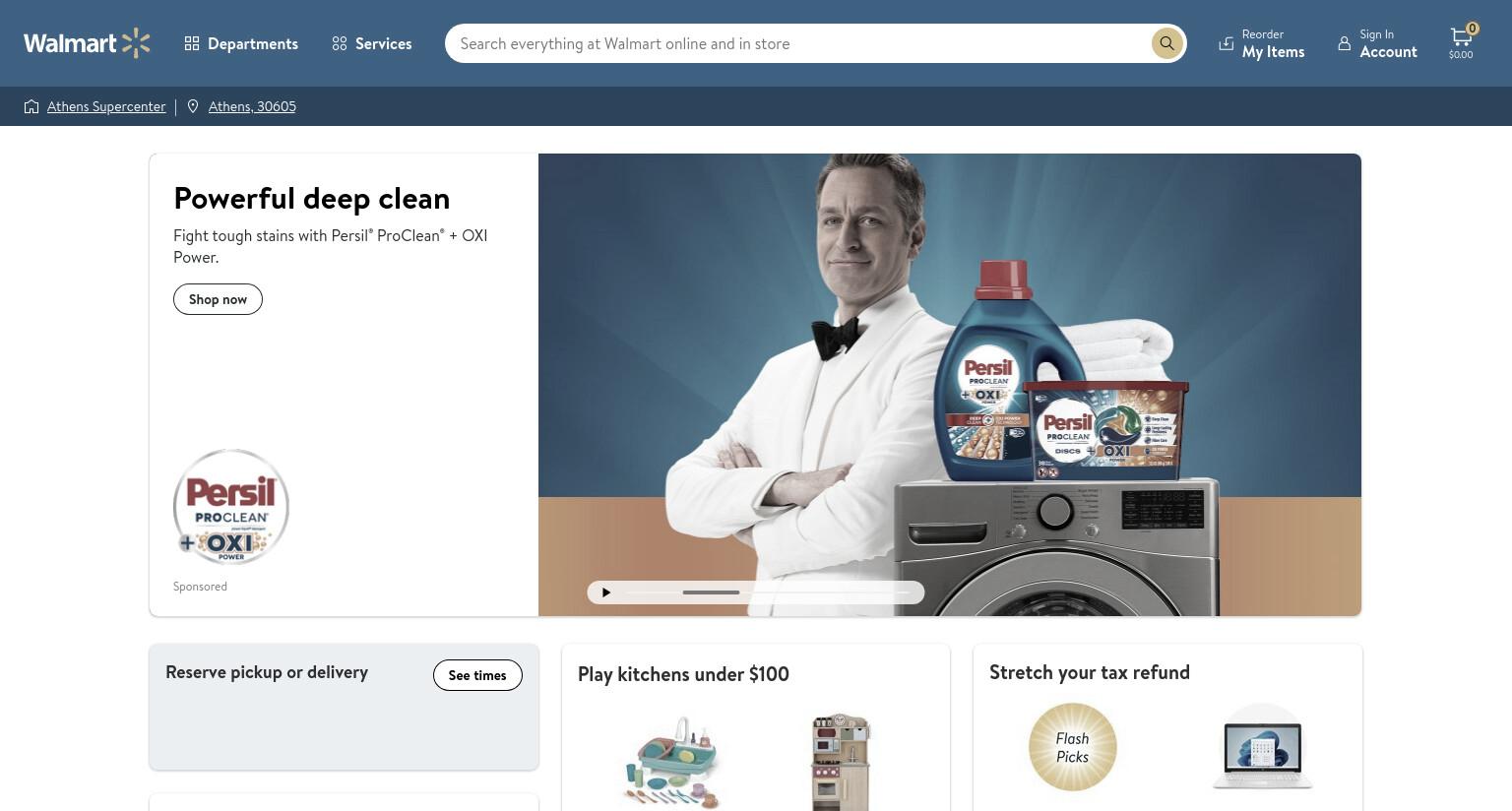Open the Sign In Account dropdown
Viewport: 1512px width, 811px height.
[x=1377, y=43]
